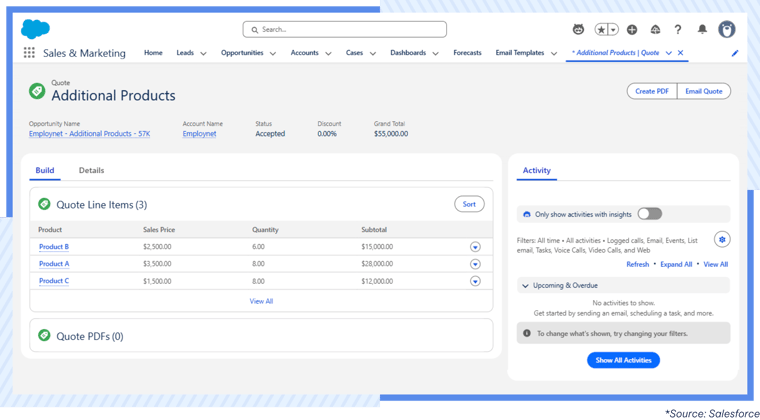The image size is (760, 420).
Task: Click the Quote PDFs tag icon
Action: click(x=44, y=335)
